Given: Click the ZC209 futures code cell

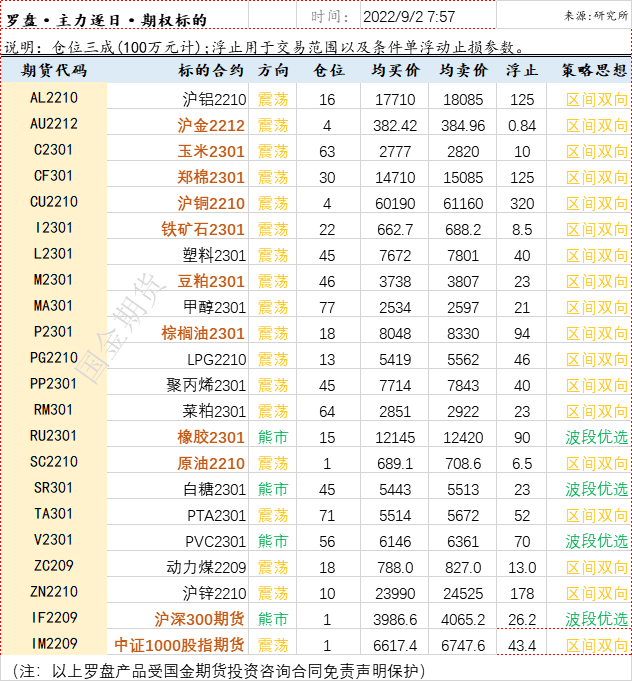Looking at the screenshot, I should [53, 566].
